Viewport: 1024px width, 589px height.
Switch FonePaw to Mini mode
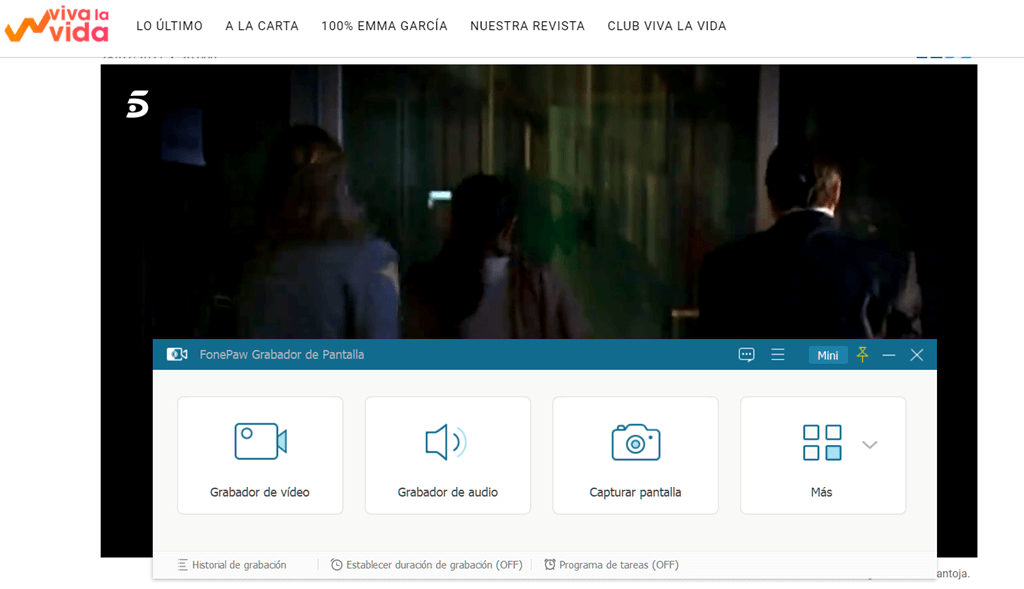827,355
